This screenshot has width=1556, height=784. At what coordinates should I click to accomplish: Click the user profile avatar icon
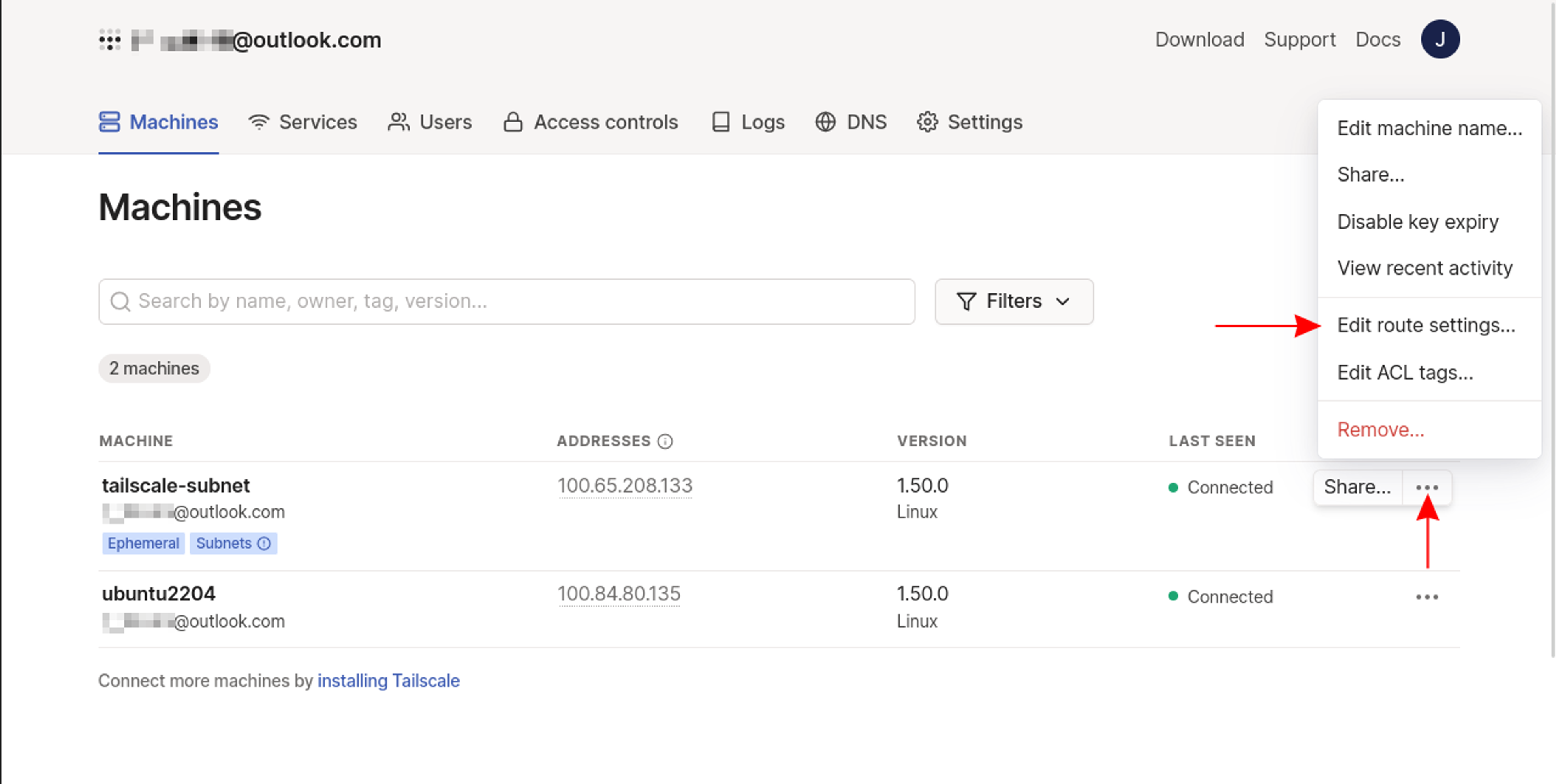click(x=1440, y=40)
